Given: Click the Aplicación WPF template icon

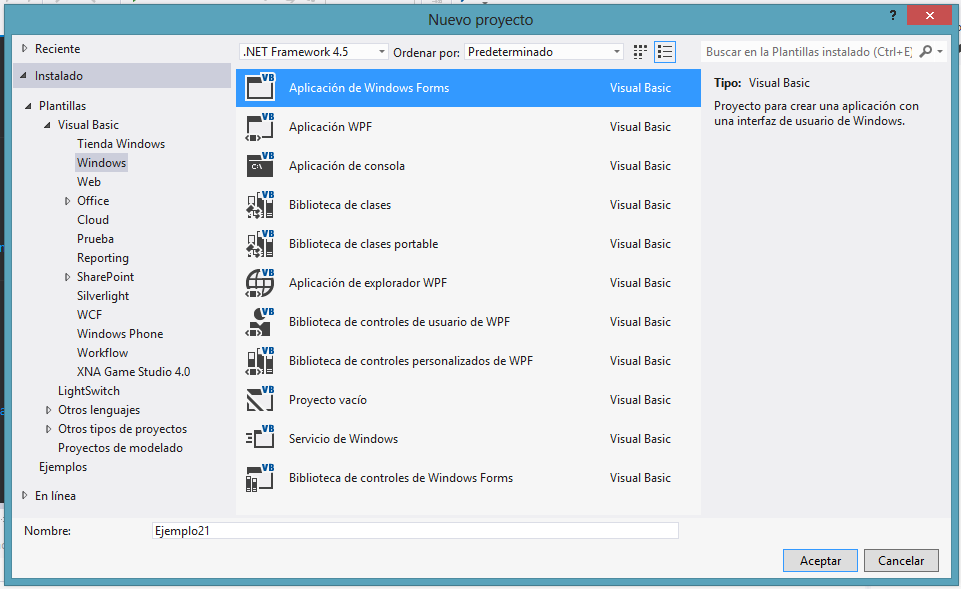Looking at the screenshot, I should coord(260,126).
